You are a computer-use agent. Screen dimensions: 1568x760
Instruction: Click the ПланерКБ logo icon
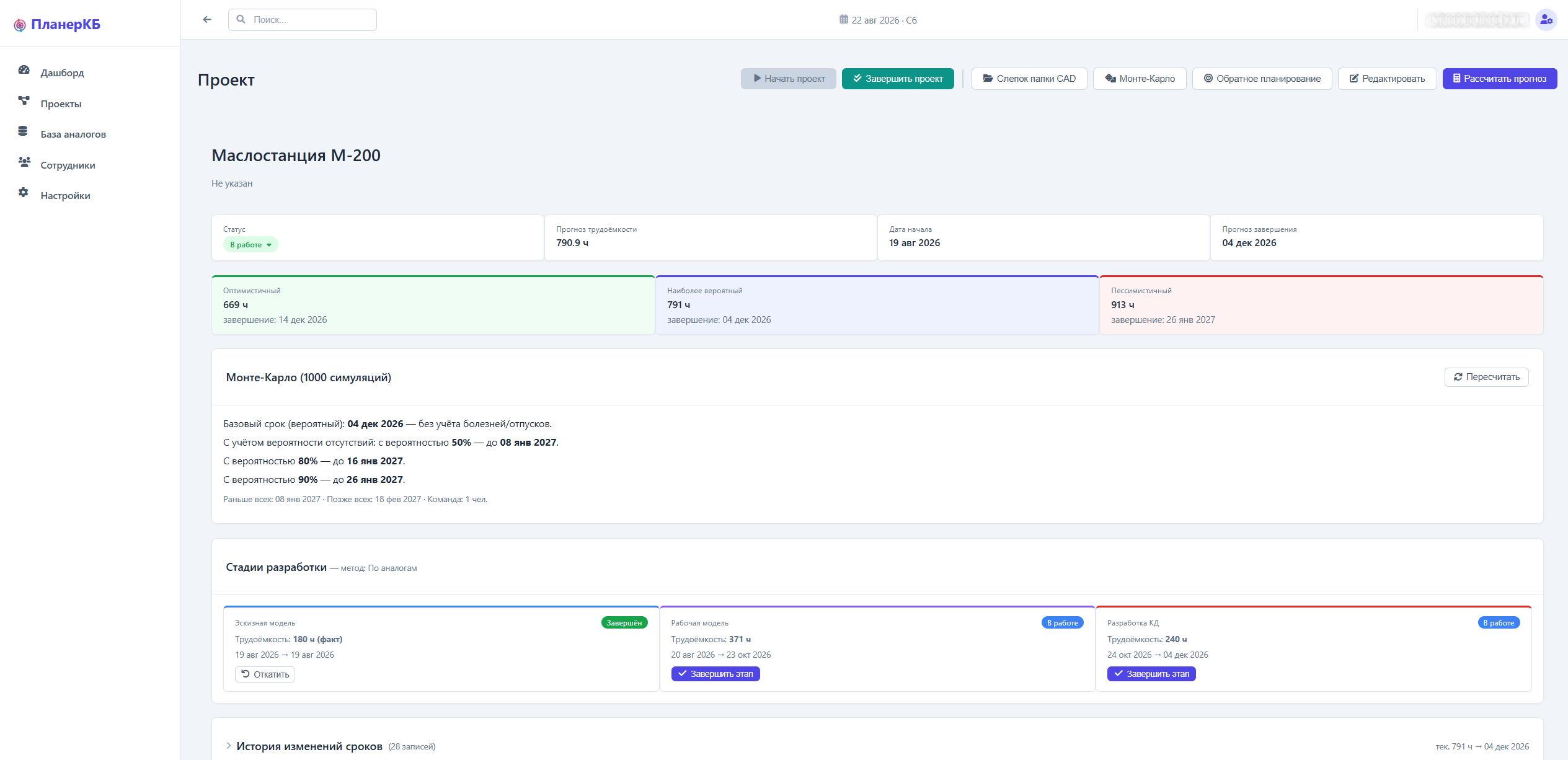(20, 25)
